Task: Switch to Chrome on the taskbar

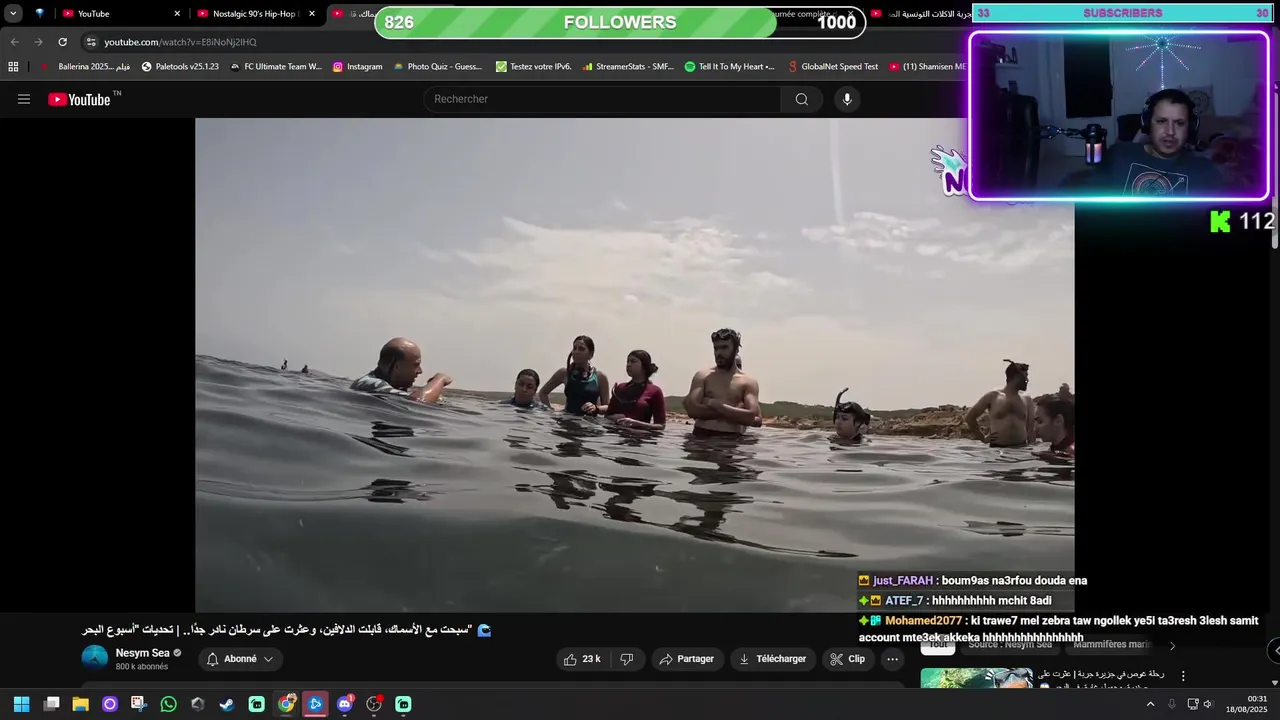Action: click(x=286, y=704)
